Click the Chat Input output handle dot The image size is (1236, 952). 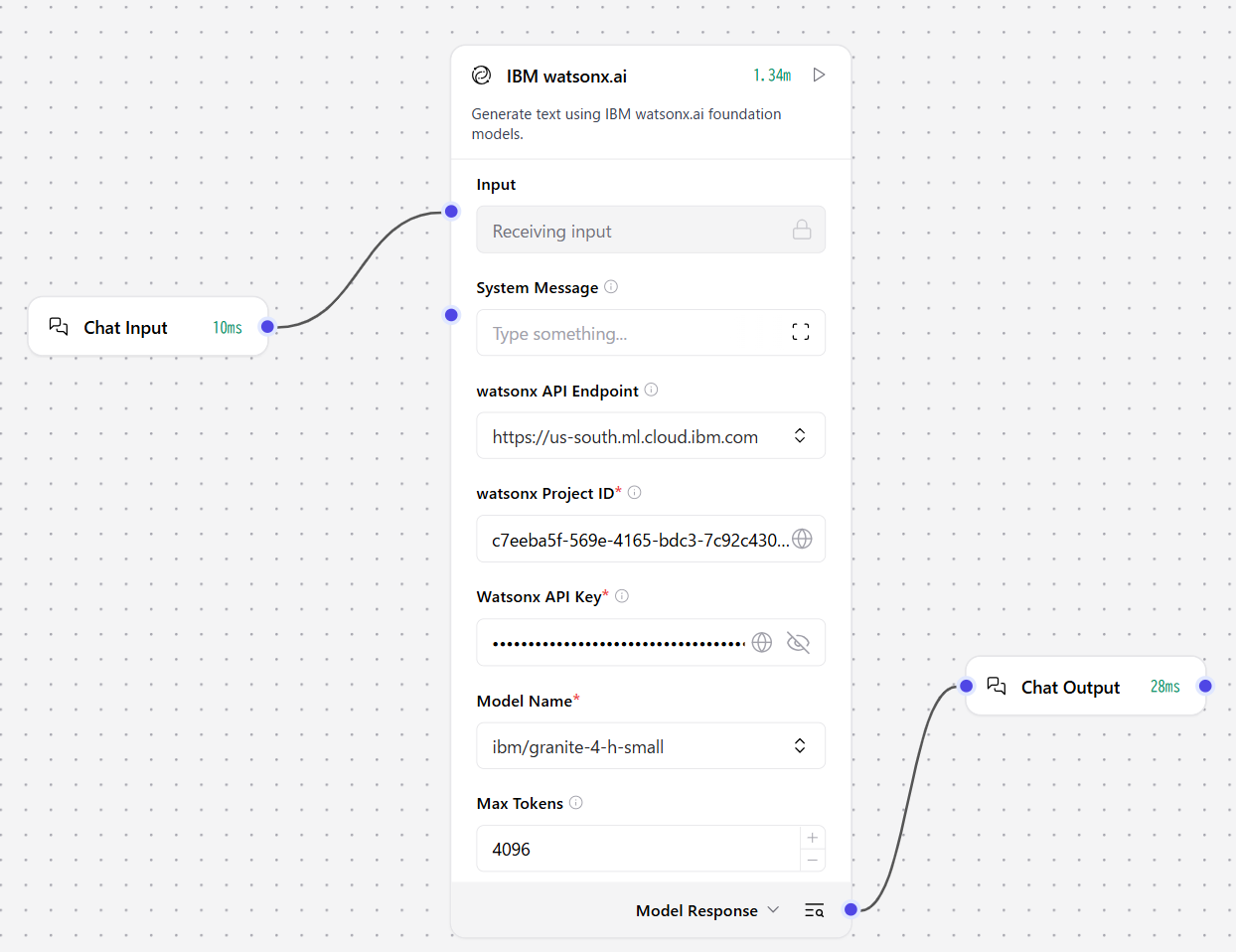(x=267, y=326)
